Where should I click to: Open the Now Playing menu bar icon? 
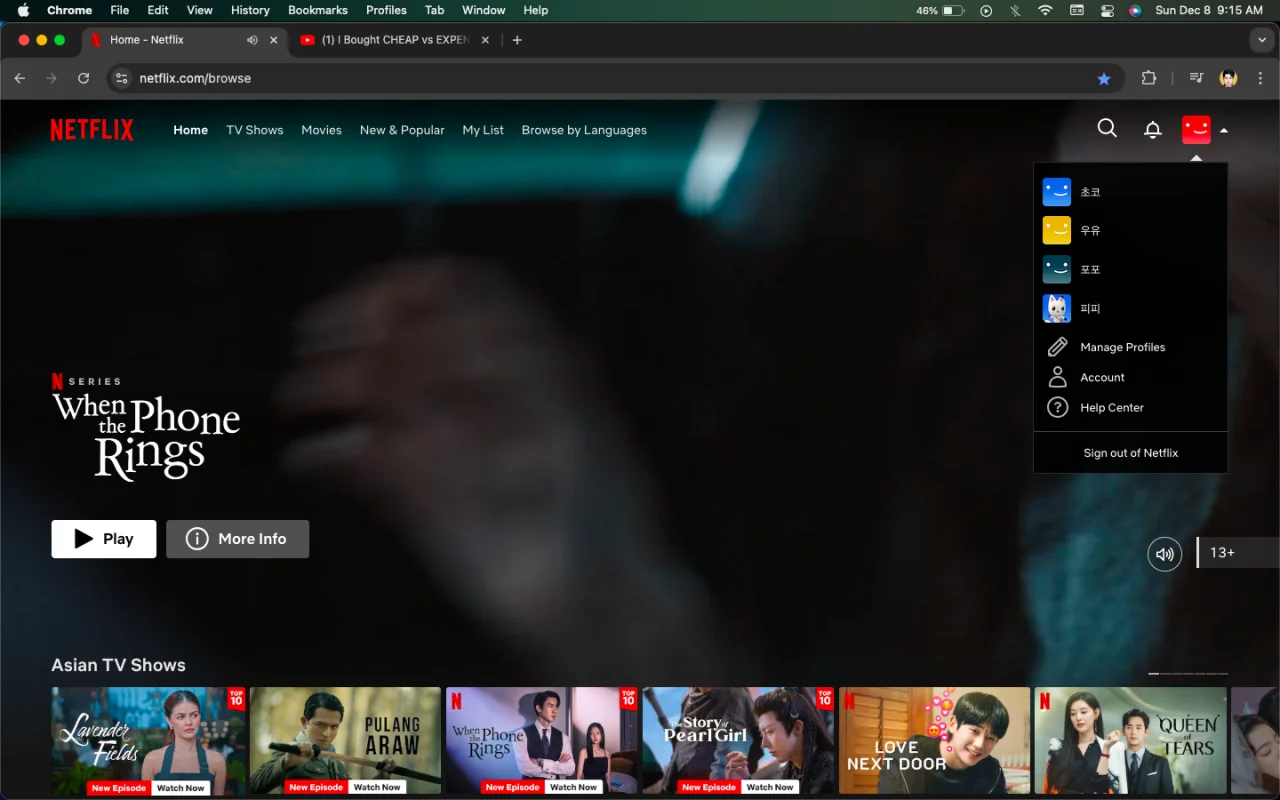pos(986,10)
